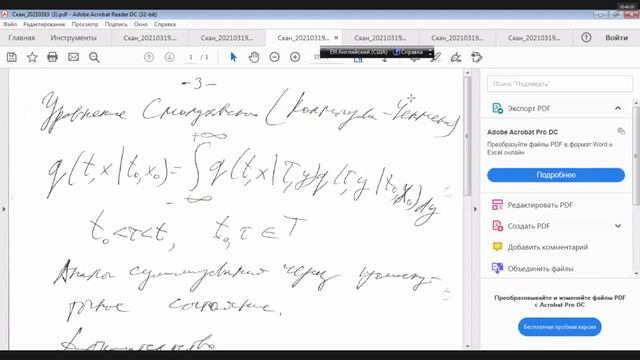Collapse the Экспорт PDF section chevron
Screen dimensions: 640x360
coord(618,108)
